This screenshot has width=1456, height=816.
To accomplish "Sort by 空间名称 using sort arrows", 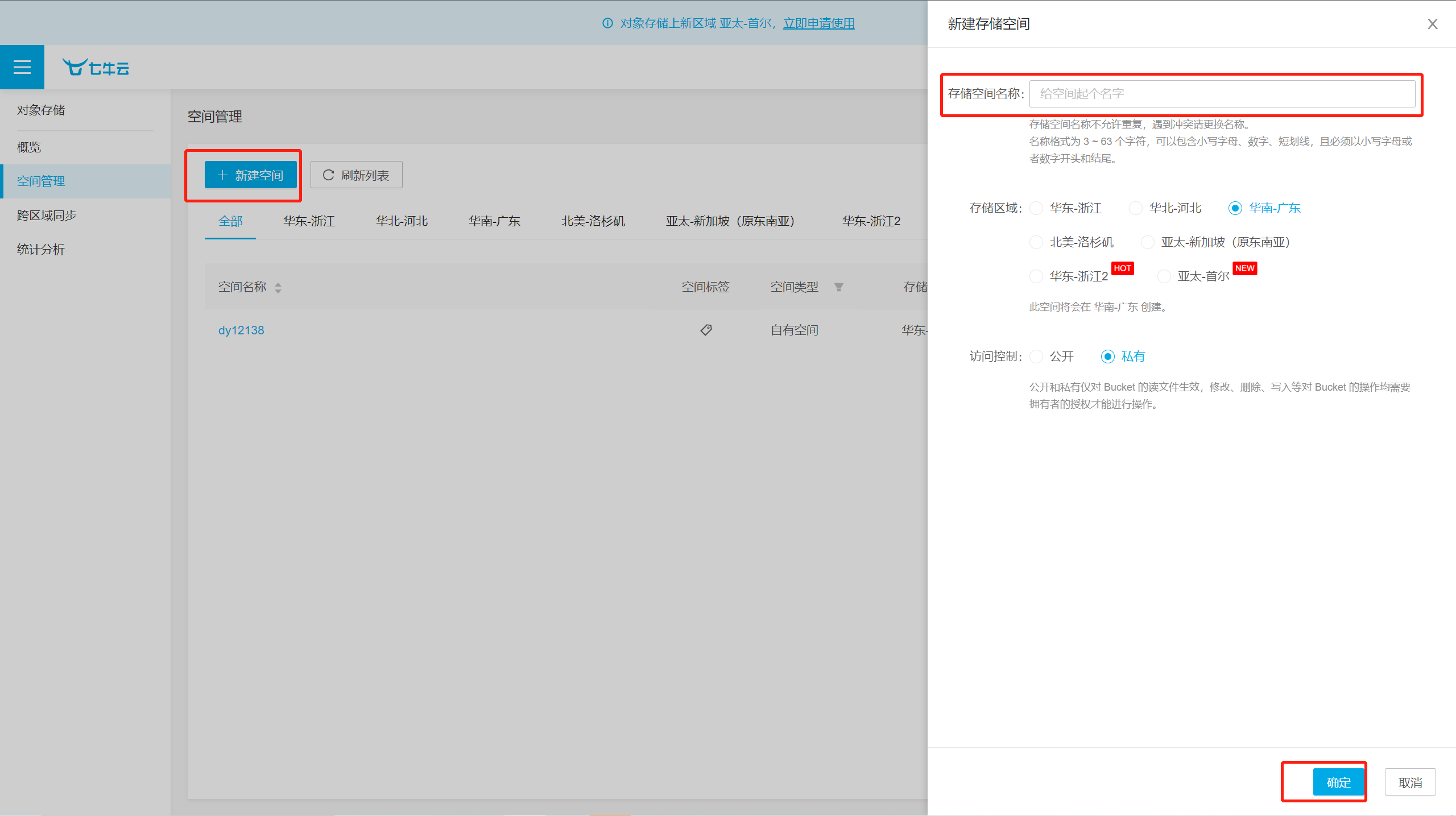I will [x=278, y=288].
